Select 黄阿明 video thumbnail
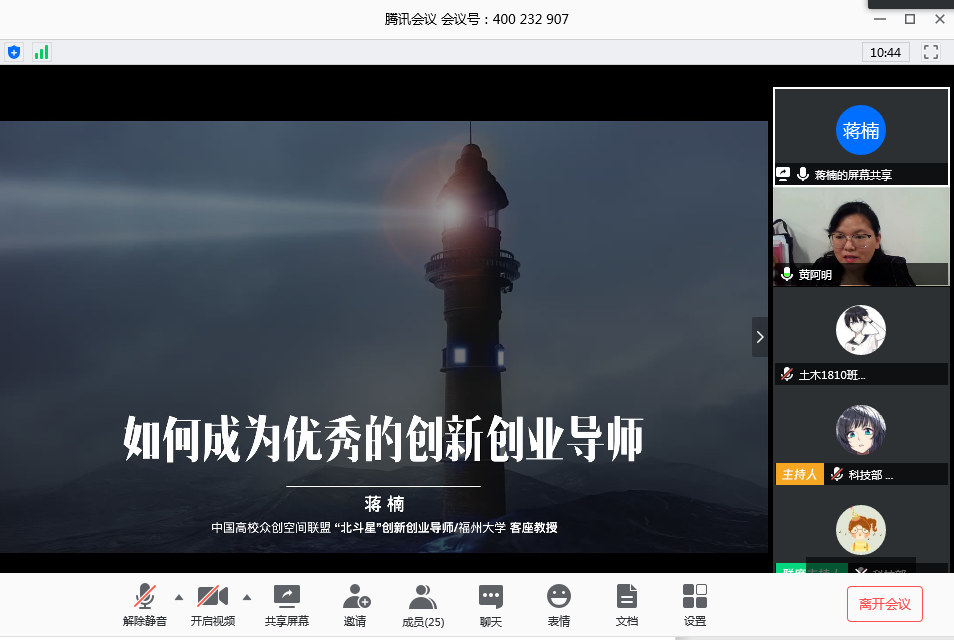The width and height of the screenshot is (954, 640). pos(860,237)
